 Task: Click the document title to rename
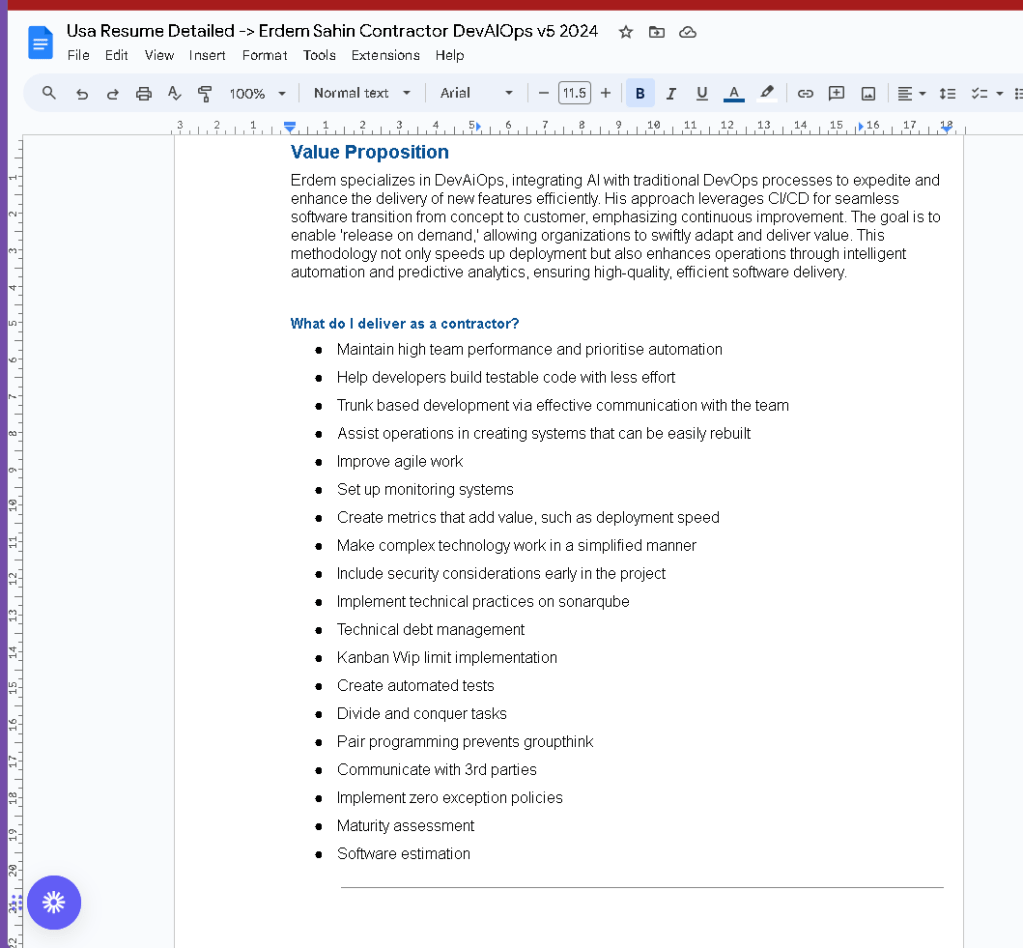tap(332, 31)
